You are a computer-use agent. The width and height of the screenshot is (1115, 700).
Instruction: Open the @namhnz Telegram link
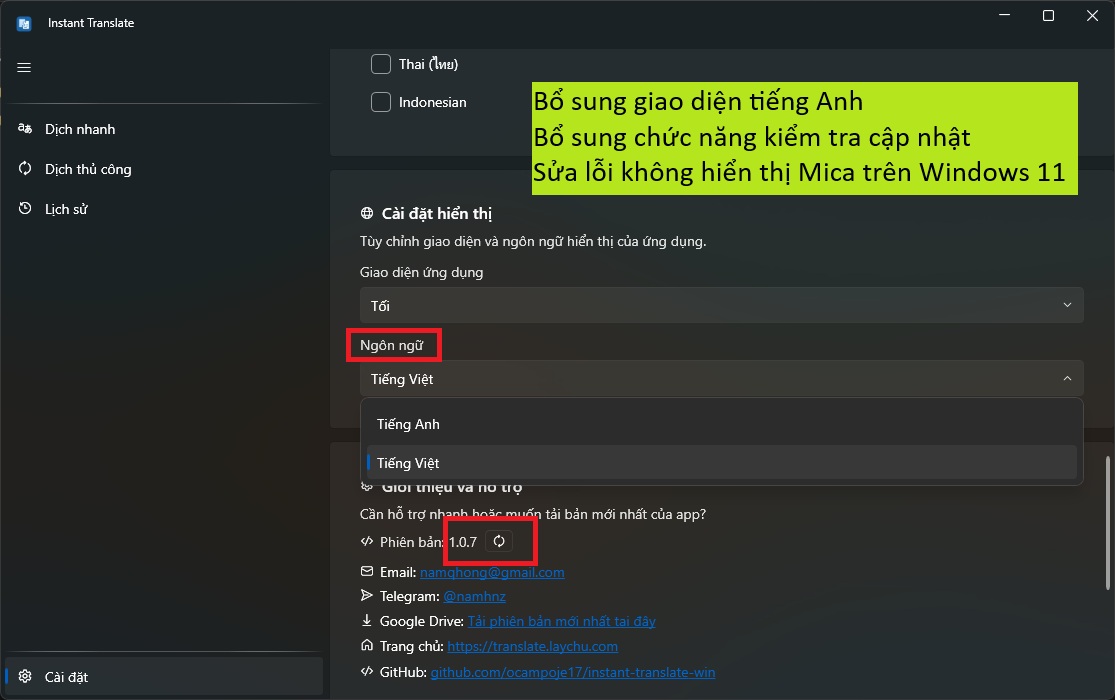pyautogui.click(x=474, y=596)
